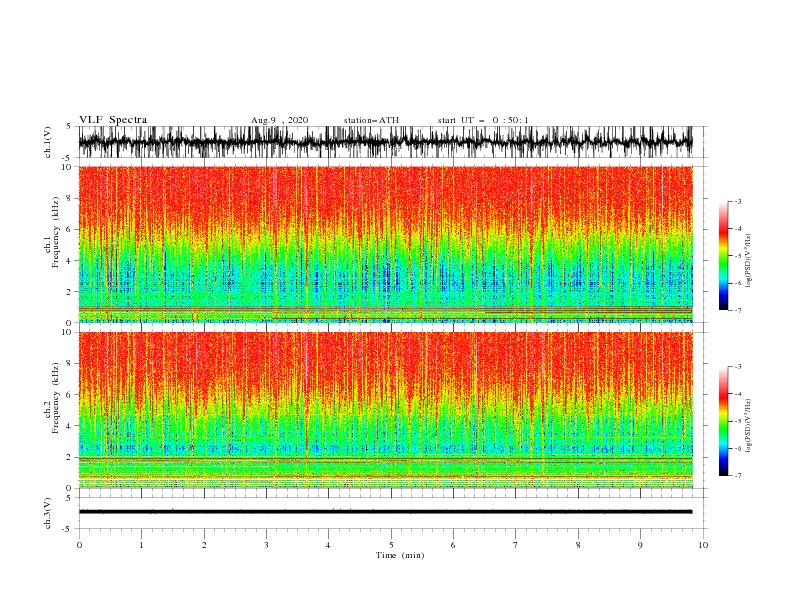Click the 'Time (min)' axis label

coord(400,555)
